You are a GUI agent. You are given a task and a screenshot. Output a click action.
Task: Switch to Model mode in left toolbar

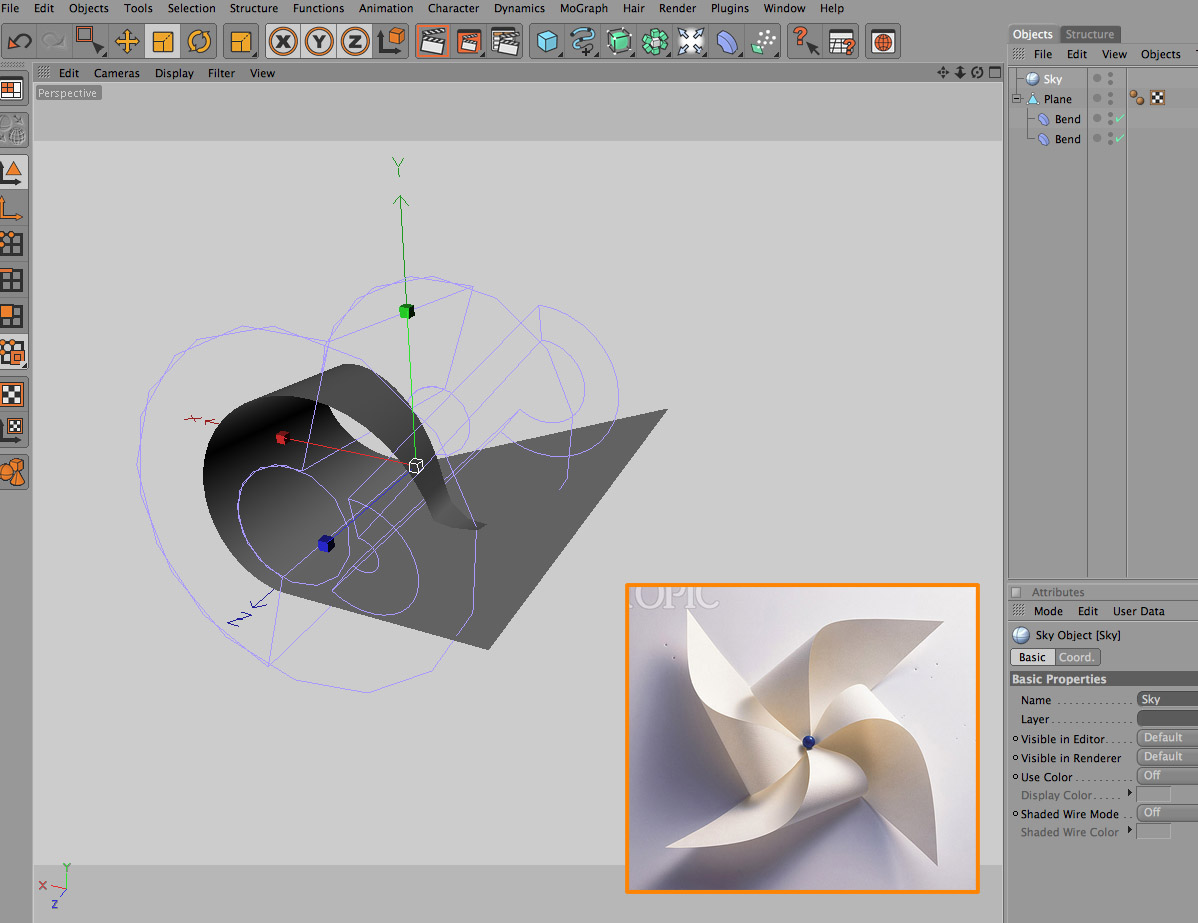[x=12, y=171]
